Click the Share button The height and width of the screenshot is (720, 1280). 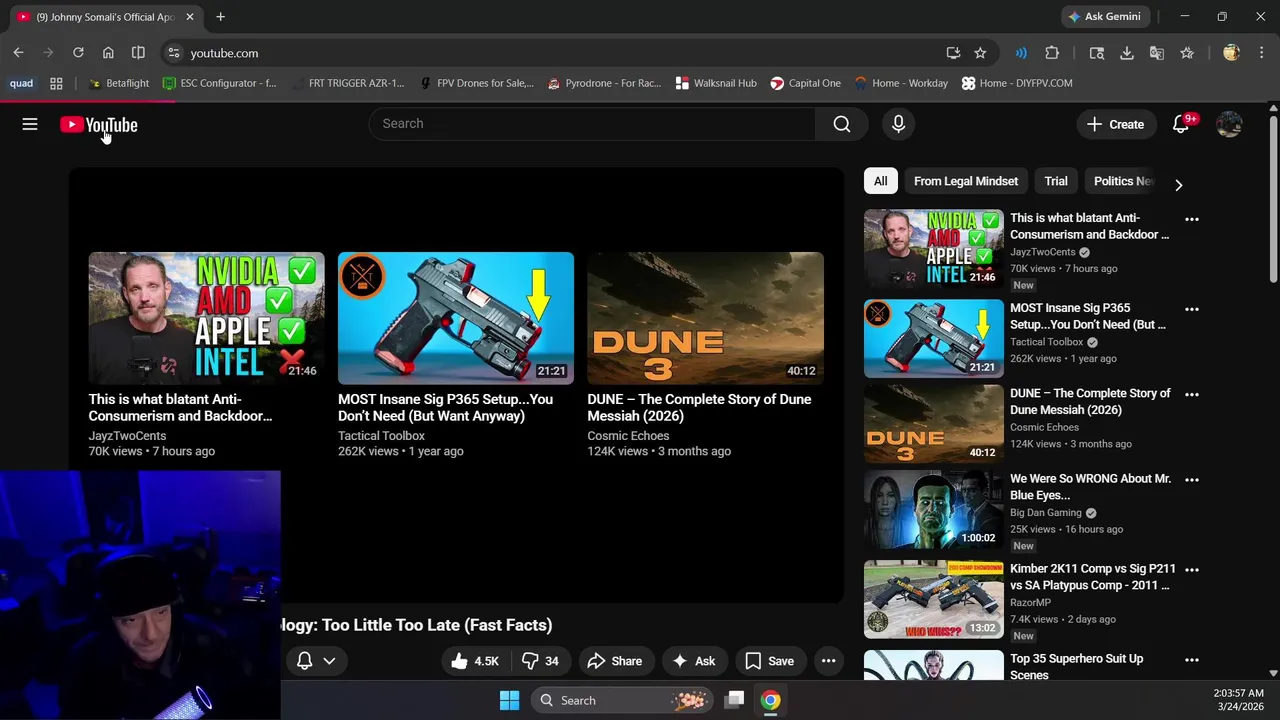coord(615,661)
